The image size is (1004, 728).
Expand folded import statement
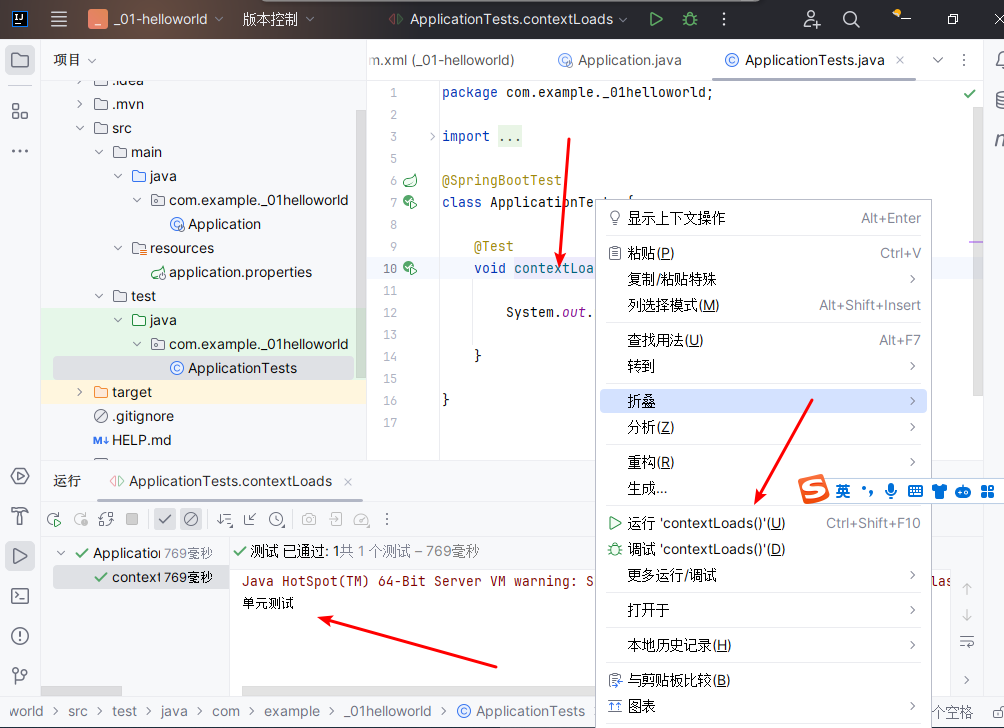[432, 136]
